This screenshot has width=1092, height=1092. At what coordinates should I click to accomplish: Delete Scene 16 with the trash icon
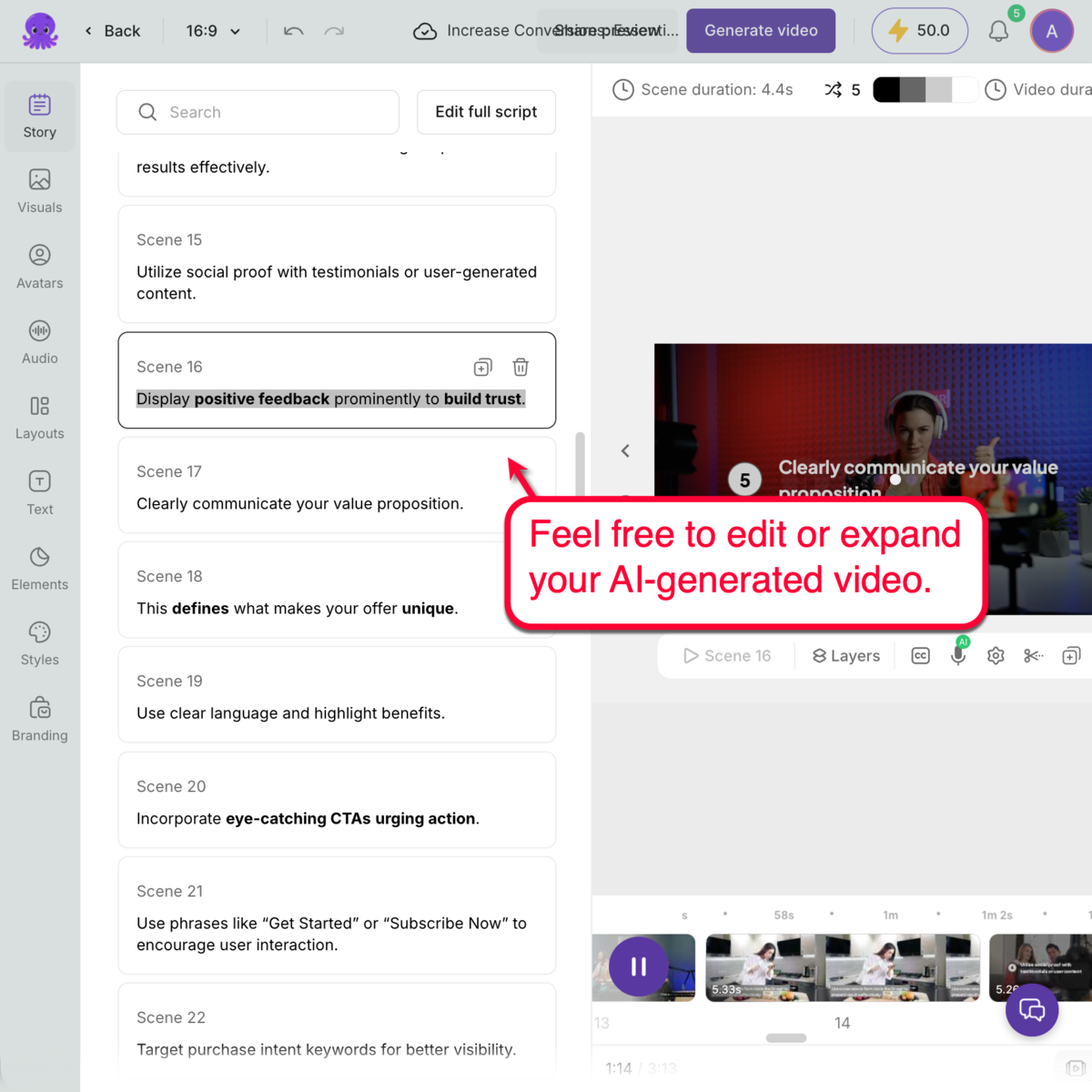[521, 367]
